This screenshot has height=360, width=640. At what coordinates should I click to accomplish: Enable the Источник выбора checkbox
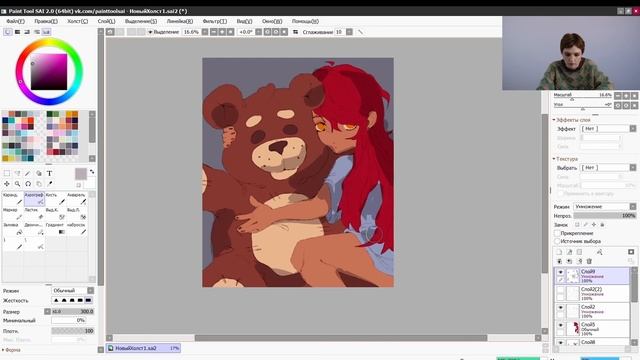[558, 241]
